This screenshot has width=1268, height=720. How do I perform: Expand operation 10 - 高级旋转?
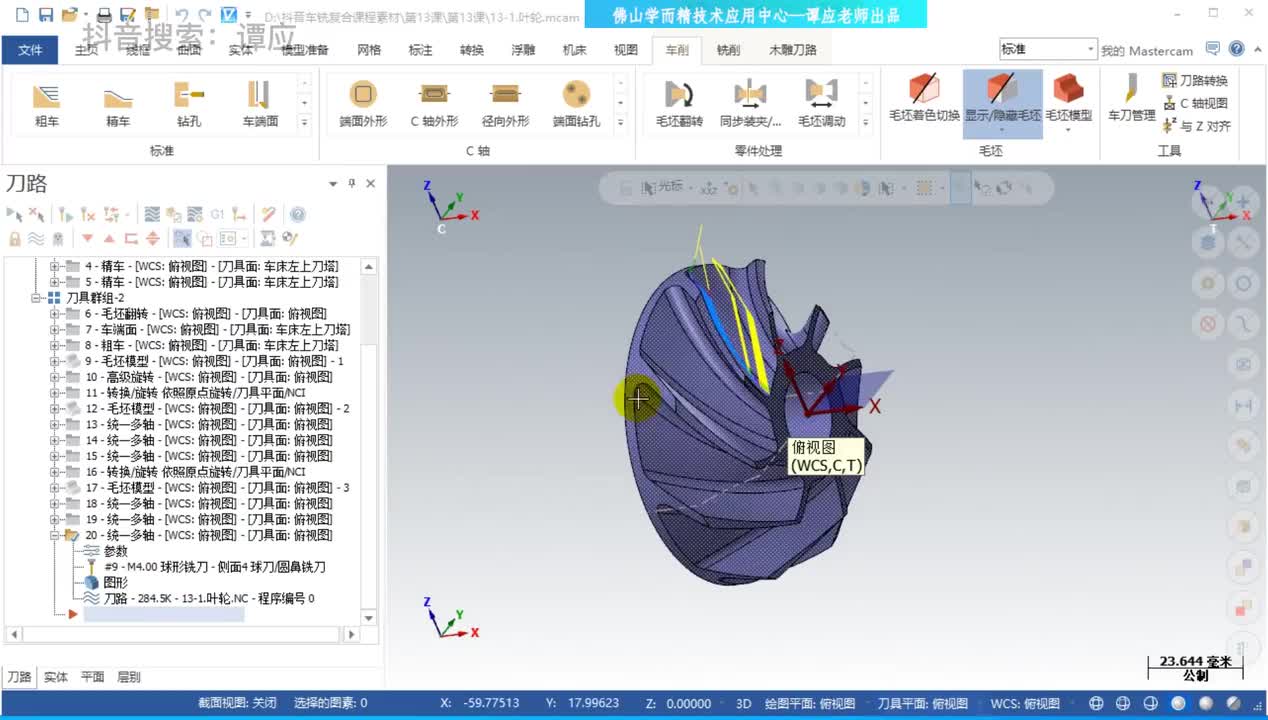[55, 377]
